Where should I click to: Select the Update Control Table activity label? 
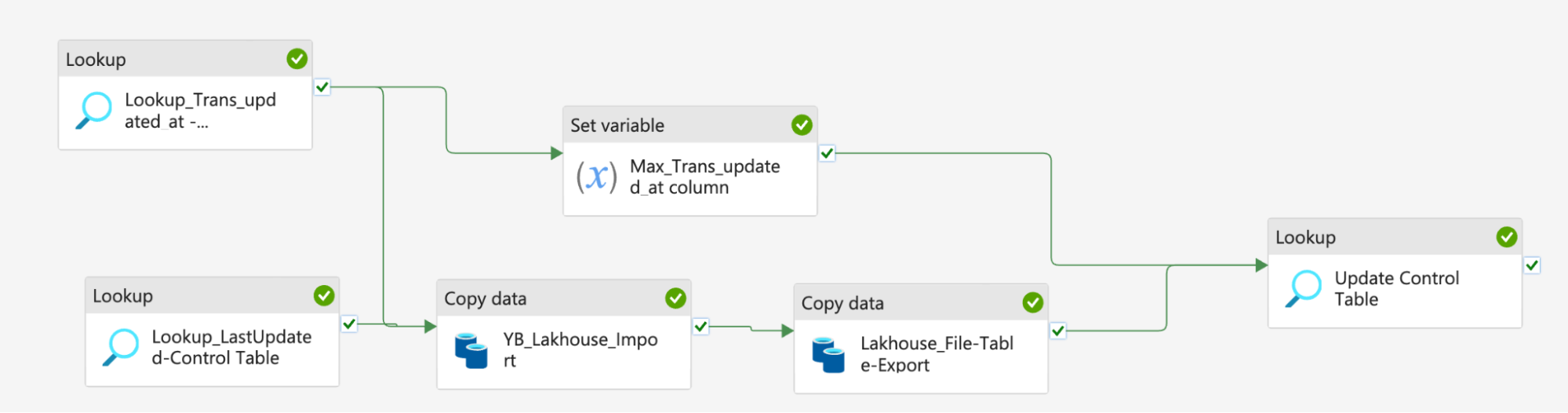tap(1396, 288)
